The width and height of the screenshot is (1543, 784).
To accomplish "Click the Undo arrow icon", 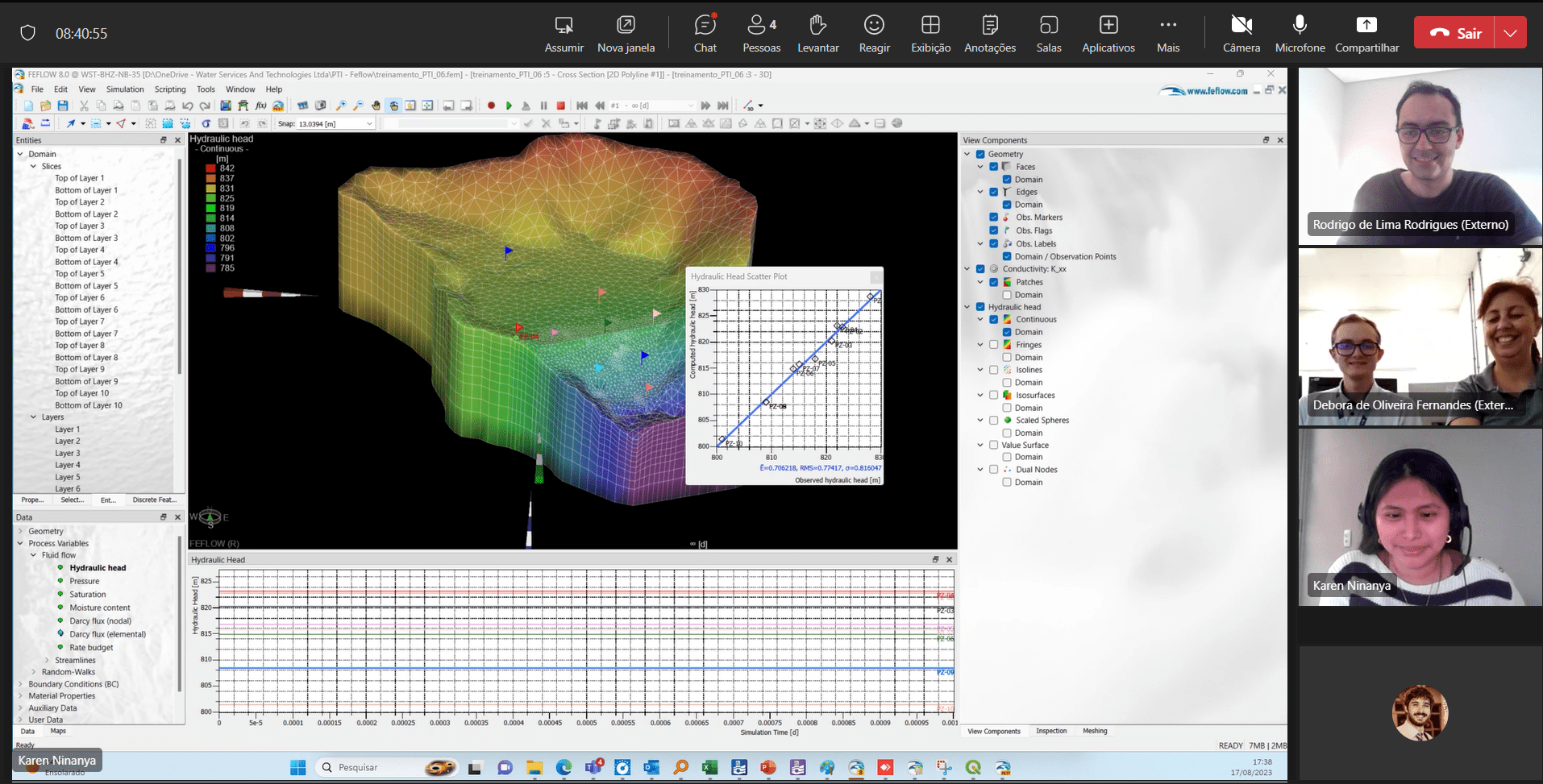I will 188,106.
